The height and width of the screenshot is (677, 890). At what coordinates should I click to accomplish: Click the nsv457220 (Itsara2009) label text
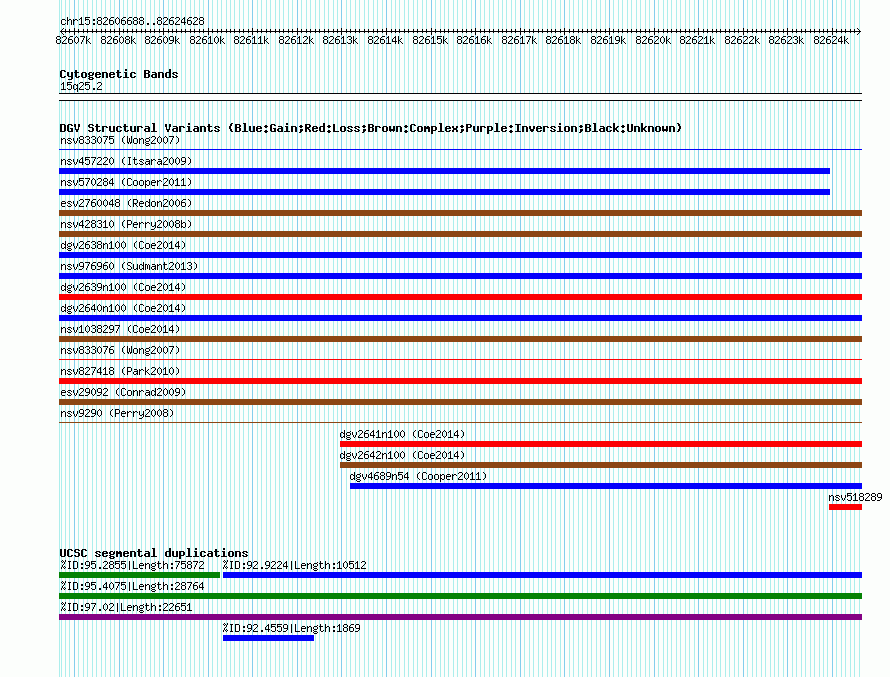click(x=126, y=161)
